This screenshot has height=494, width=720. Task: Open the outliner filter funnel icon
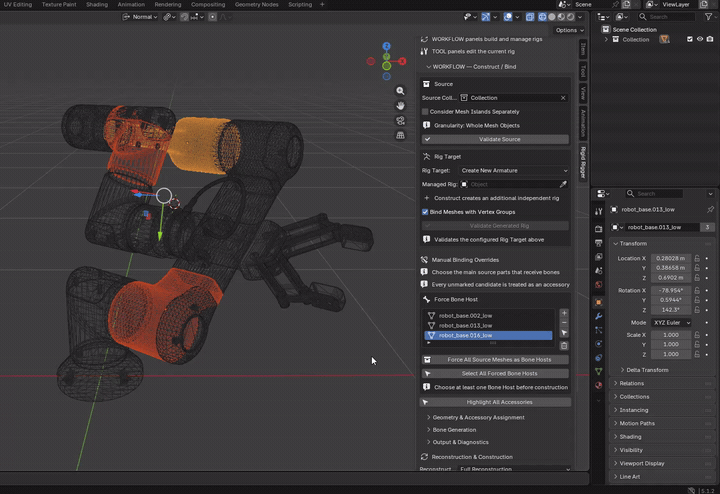[x=708, y=17]
